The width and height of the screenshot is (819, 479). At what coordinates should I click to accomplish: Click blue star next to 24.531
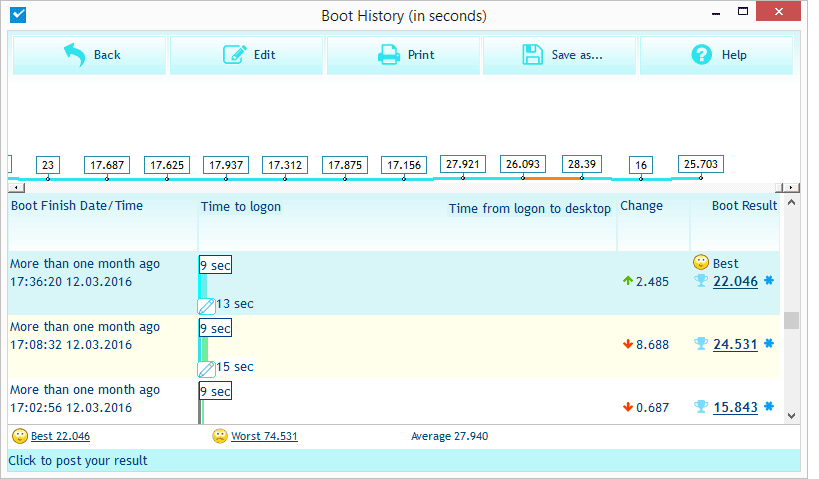(769, 344)
